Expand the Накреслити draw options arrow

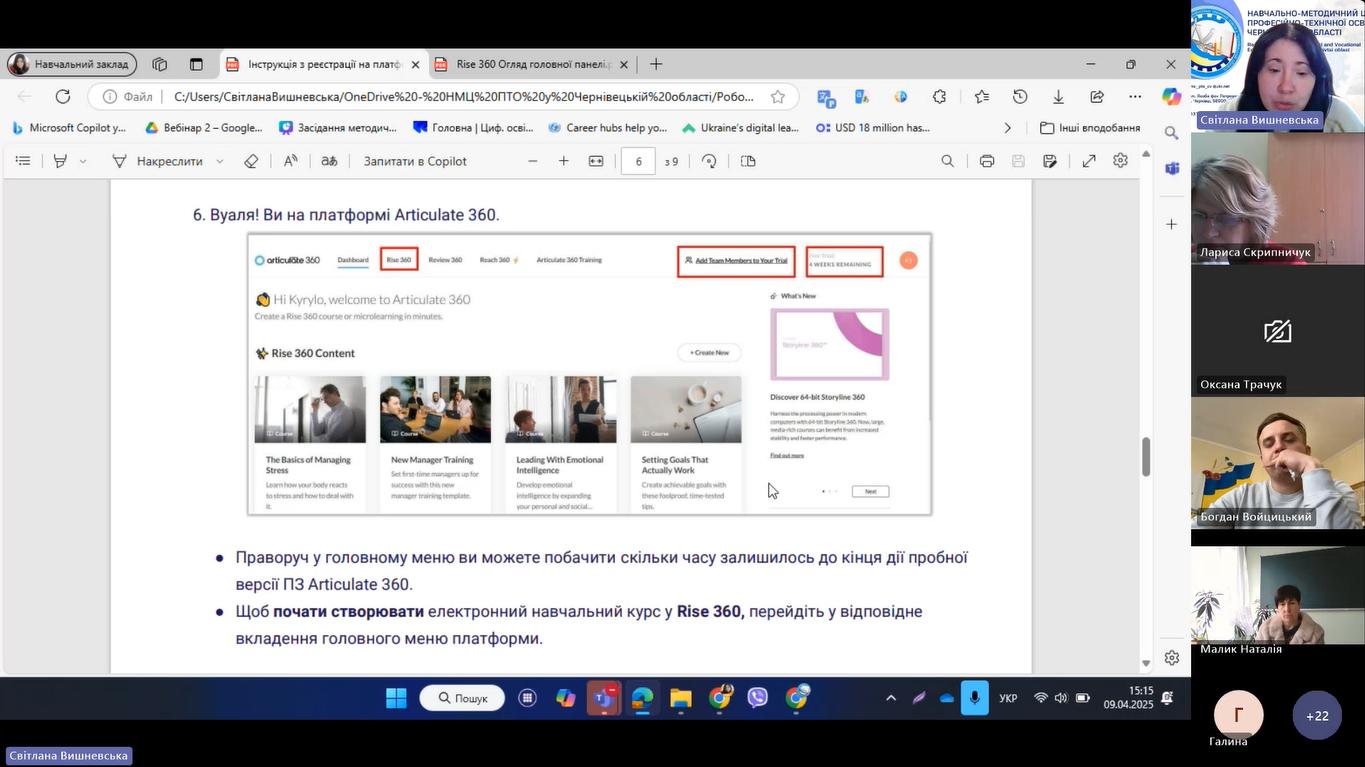click(220, 161)
